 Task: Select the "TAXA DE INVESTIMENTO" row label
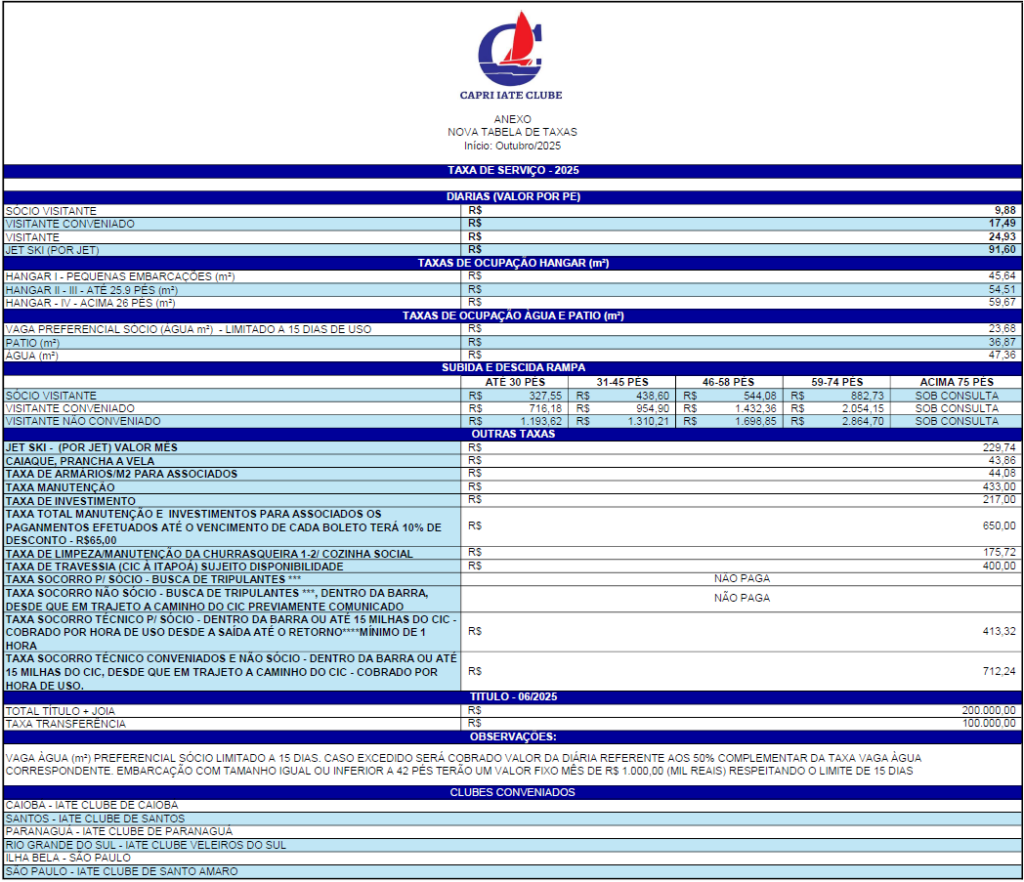pyautogui.click(x=70, y=500)
